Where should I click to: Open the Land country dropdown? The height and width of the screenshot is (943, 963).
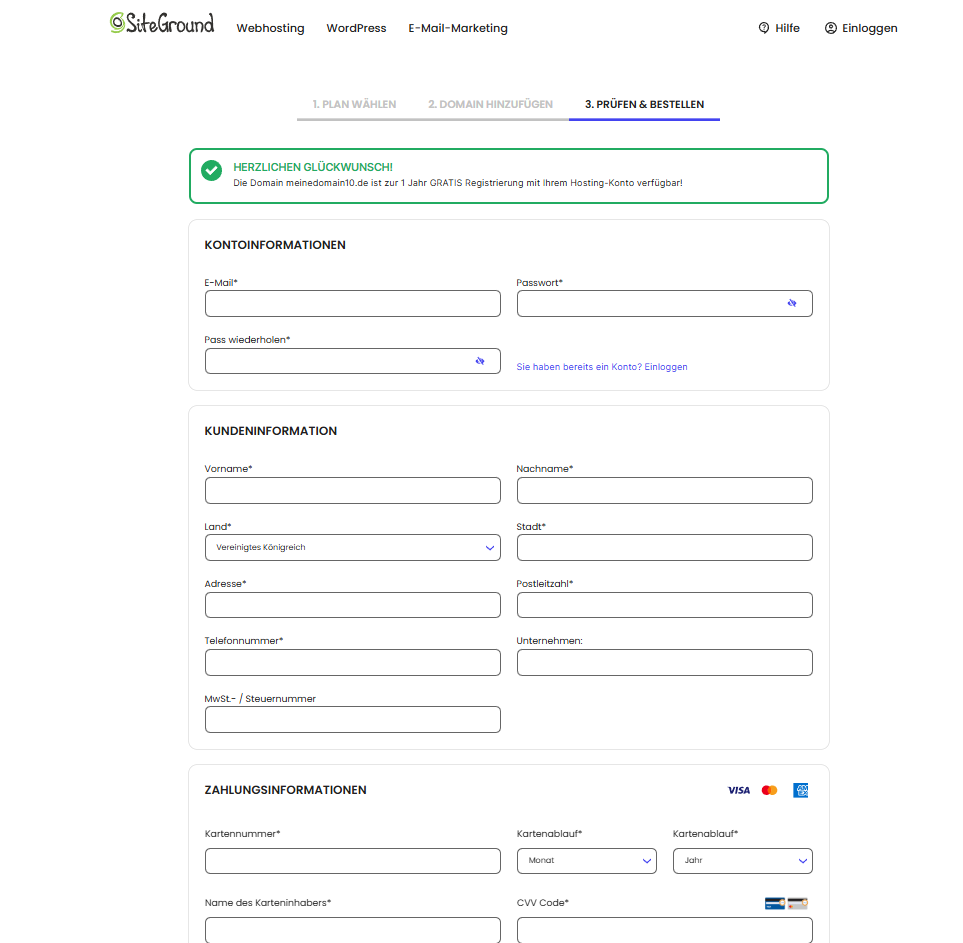point(353,547)
